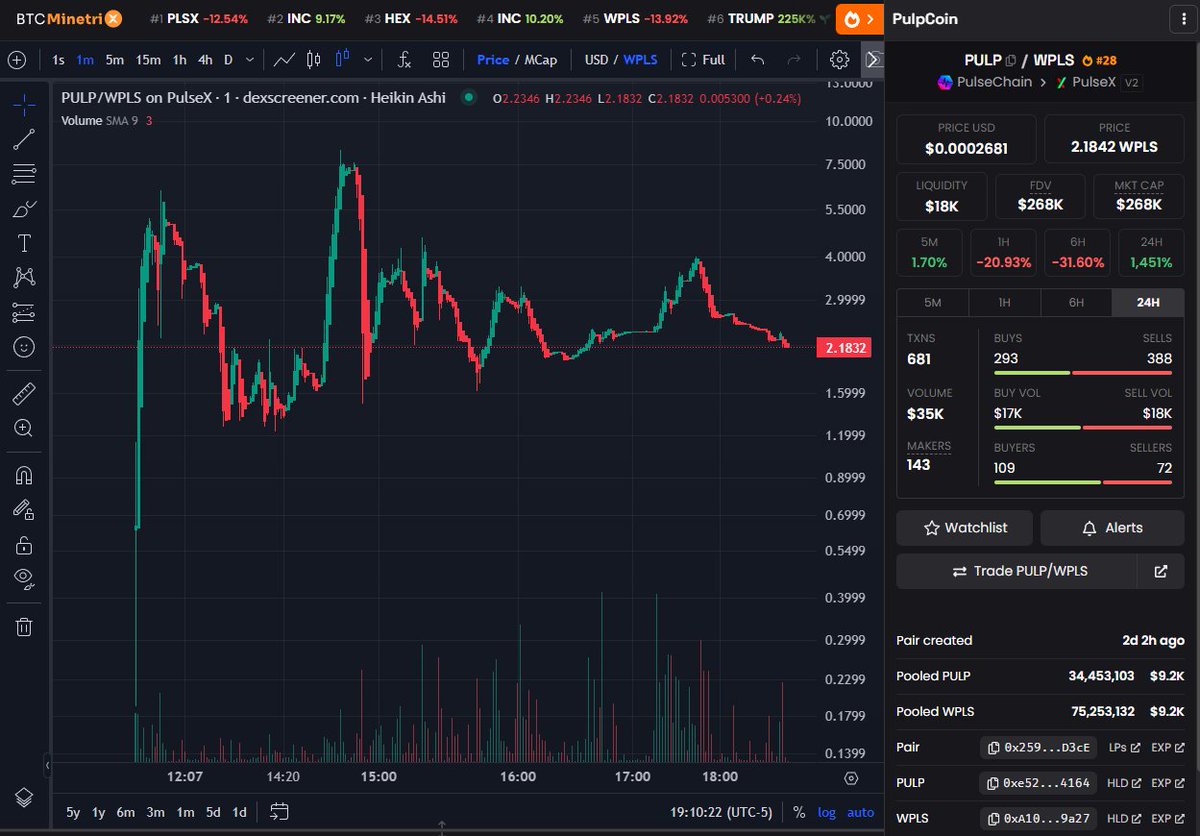This screenshot has height=836, width=1200.
Task: Set chart interval to 1s
Action: tap(58, 60)
